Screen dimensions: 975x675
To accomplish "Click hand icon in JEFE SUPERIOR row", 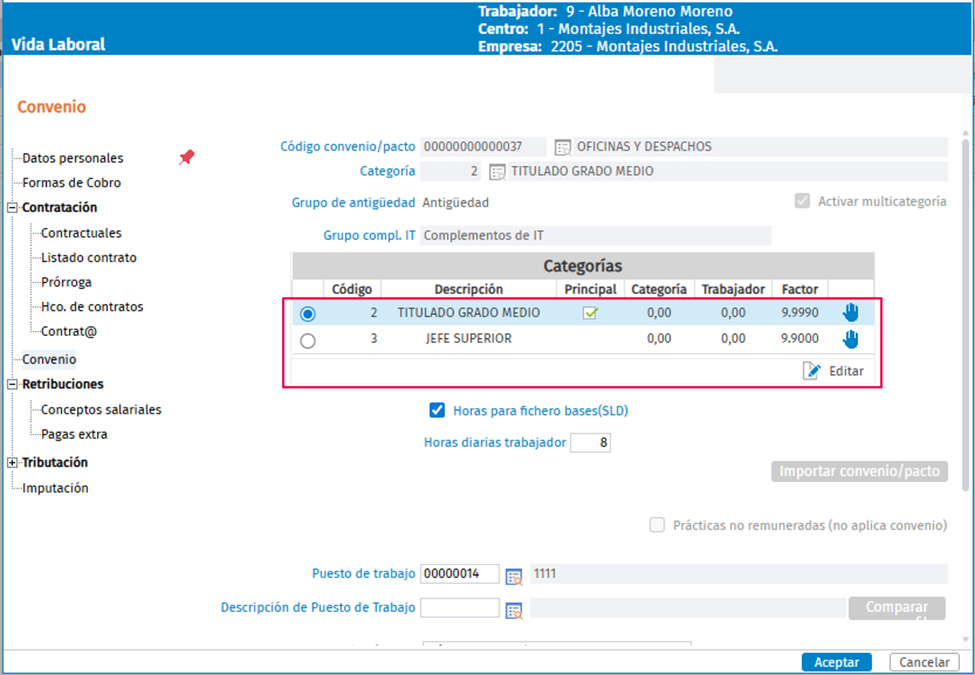I will tap(851, 339).
